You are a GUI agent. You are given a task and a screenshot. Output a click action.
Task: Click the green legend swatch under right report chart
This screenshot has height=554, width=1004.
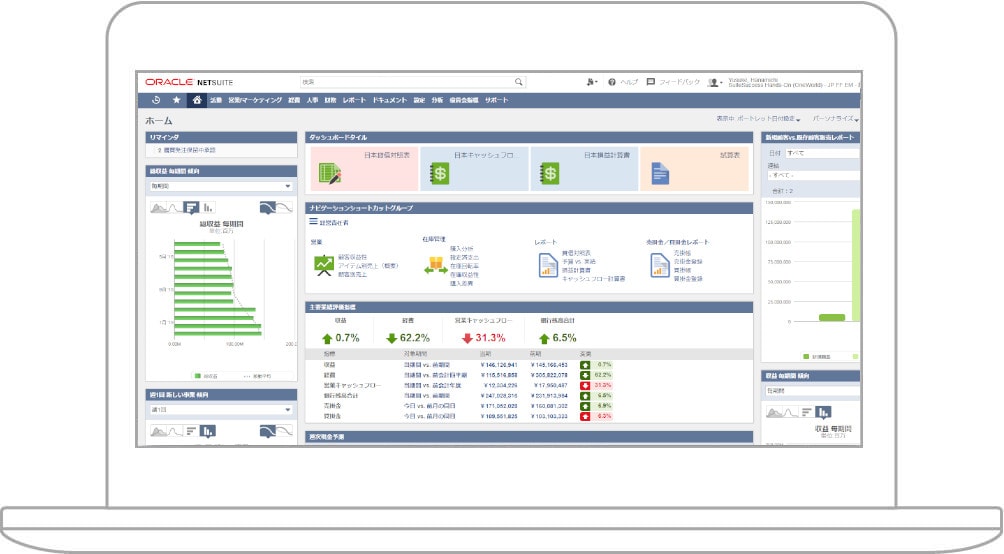point(806,356)
